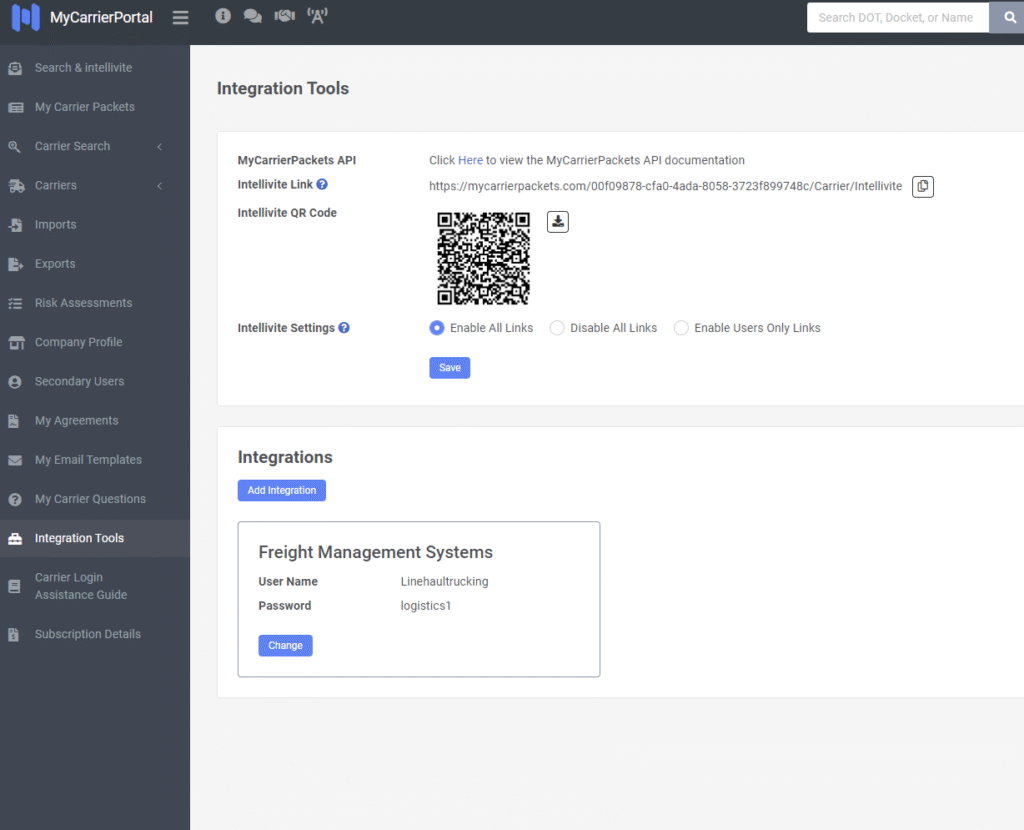Screen dimensions: 1024x830
Task: Open the chat messages icon
Action: [x=253, y=15]
